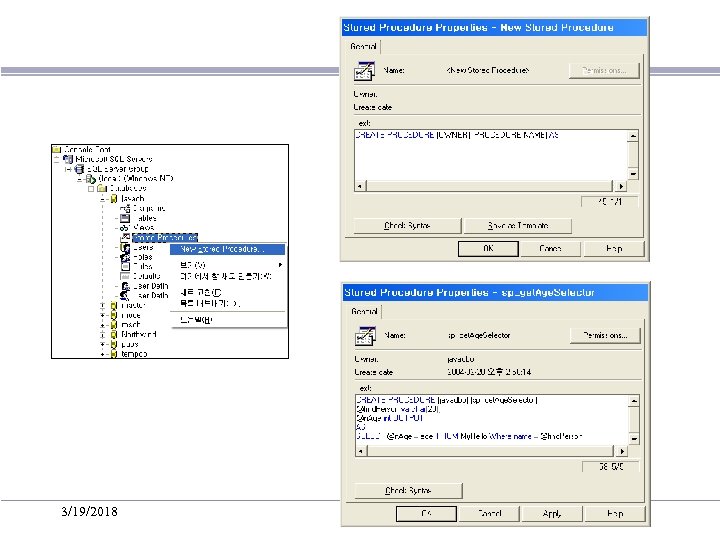Confirm OK in New Stored Procedure dialog
720x540 pixels.
(x=488, y=248)
